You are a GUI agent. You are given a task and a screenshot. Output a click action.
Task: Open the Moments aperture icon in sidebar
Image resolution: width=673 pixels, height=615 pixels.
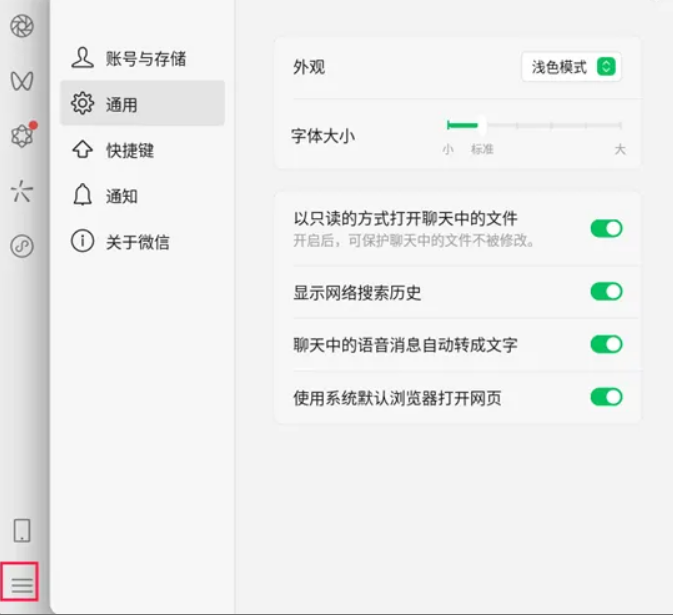coord(22,26)
